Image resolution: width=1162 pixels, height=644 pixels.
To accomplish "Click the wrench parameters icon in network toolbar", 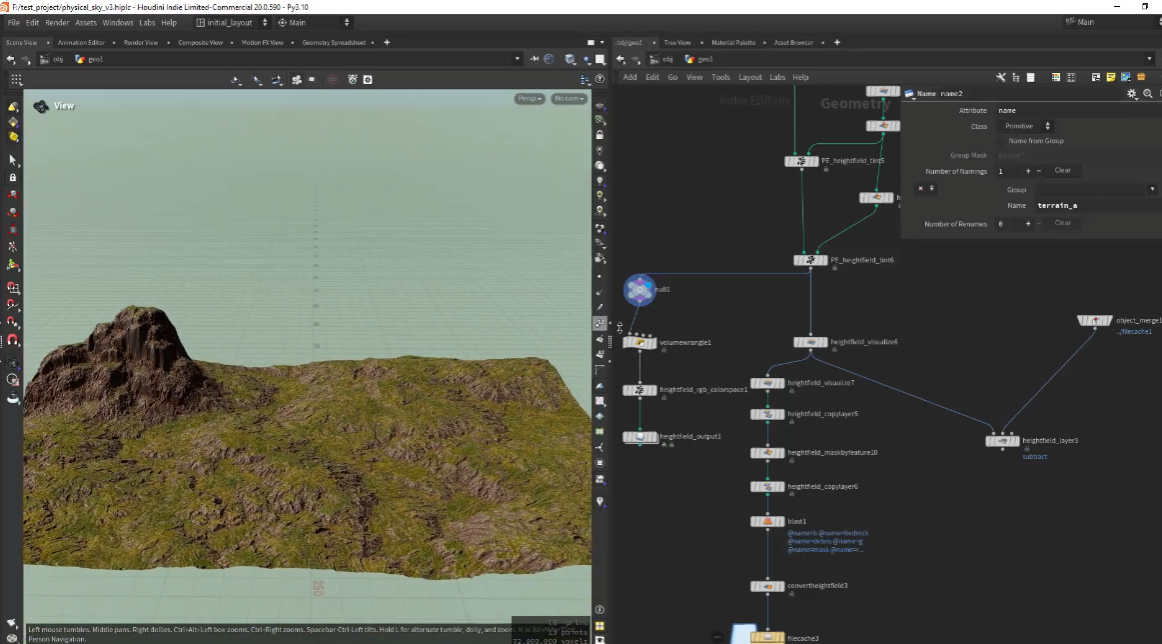I will point(1000,77).
